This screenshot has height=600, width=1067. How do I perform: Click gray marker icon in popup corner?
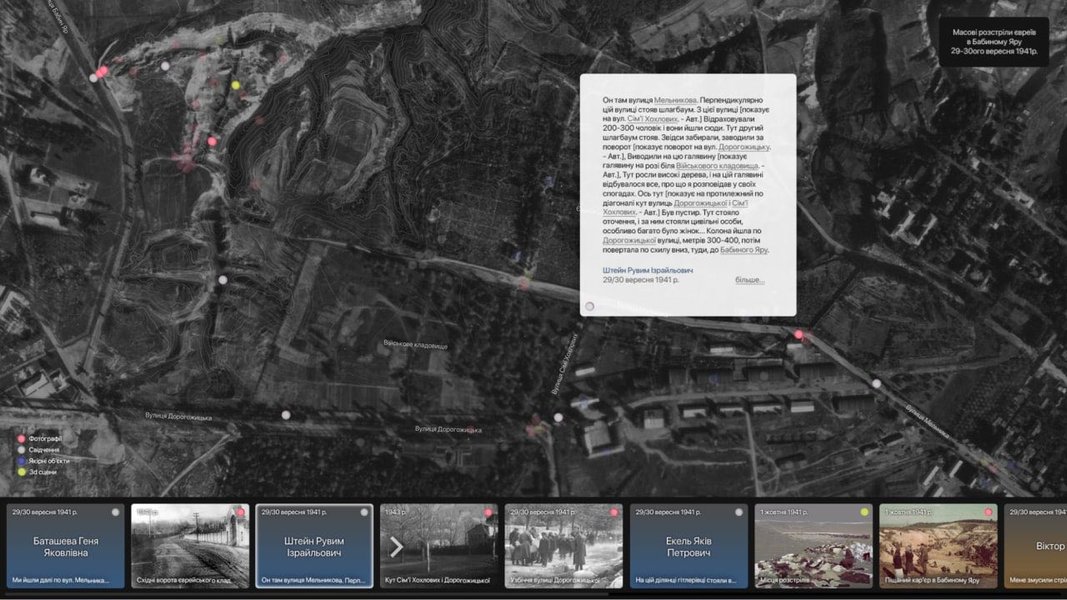coord(590,306)
